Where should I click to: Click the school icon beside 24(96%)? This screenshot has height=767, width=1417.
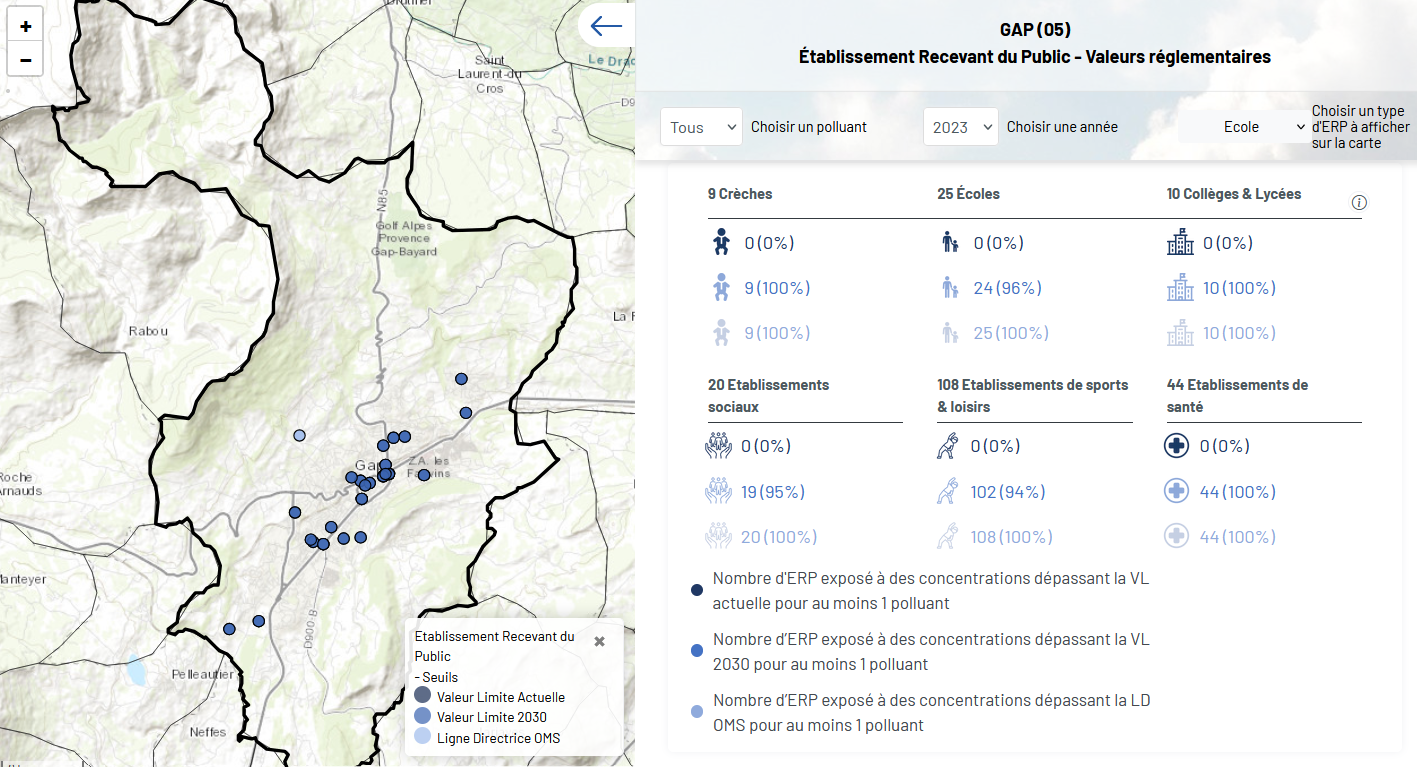click(950, 288)
